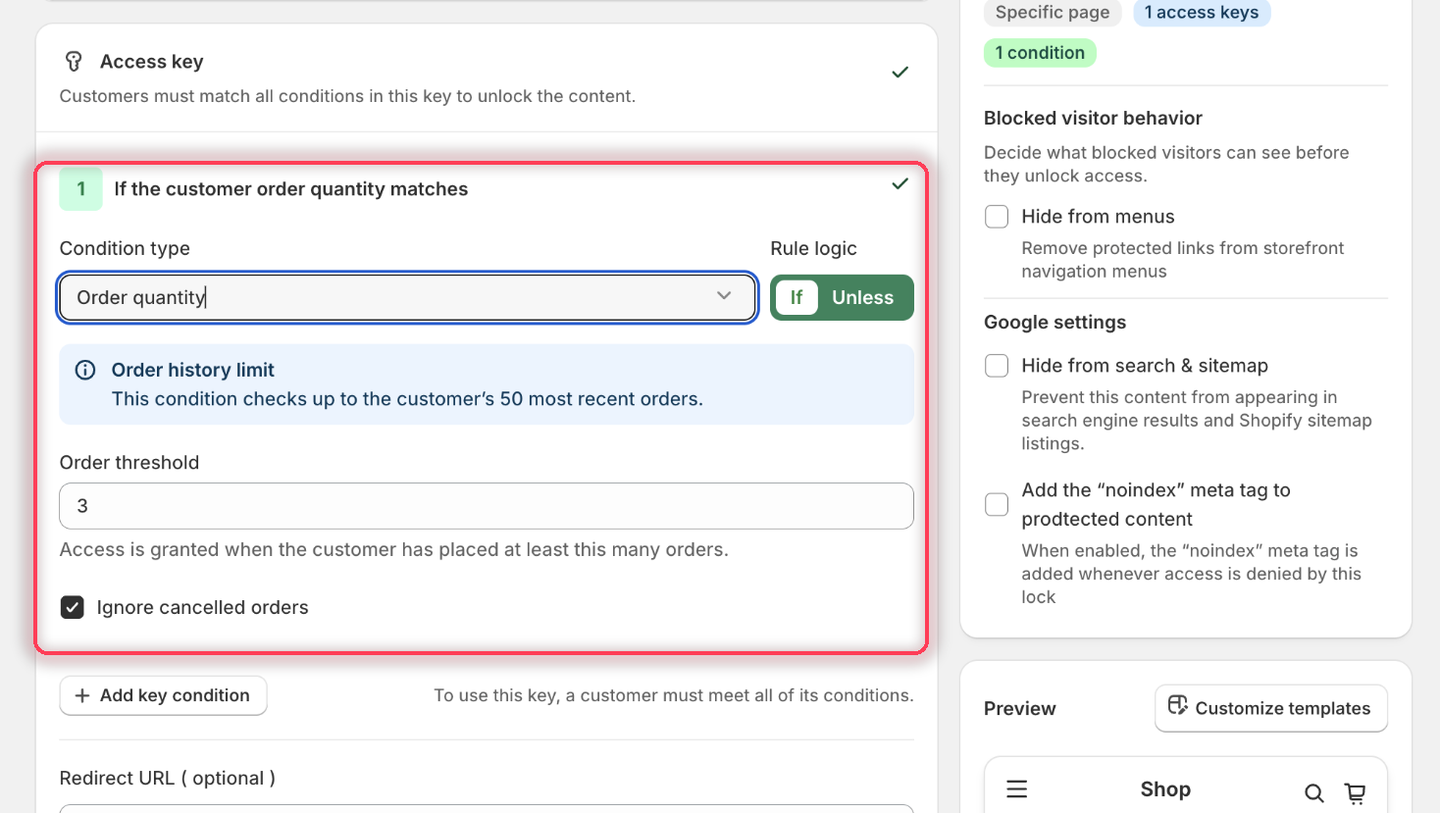Click the Redirect URL ( optional ) label
Viewport: 1440px width, 813px height.
click(167, 778)
